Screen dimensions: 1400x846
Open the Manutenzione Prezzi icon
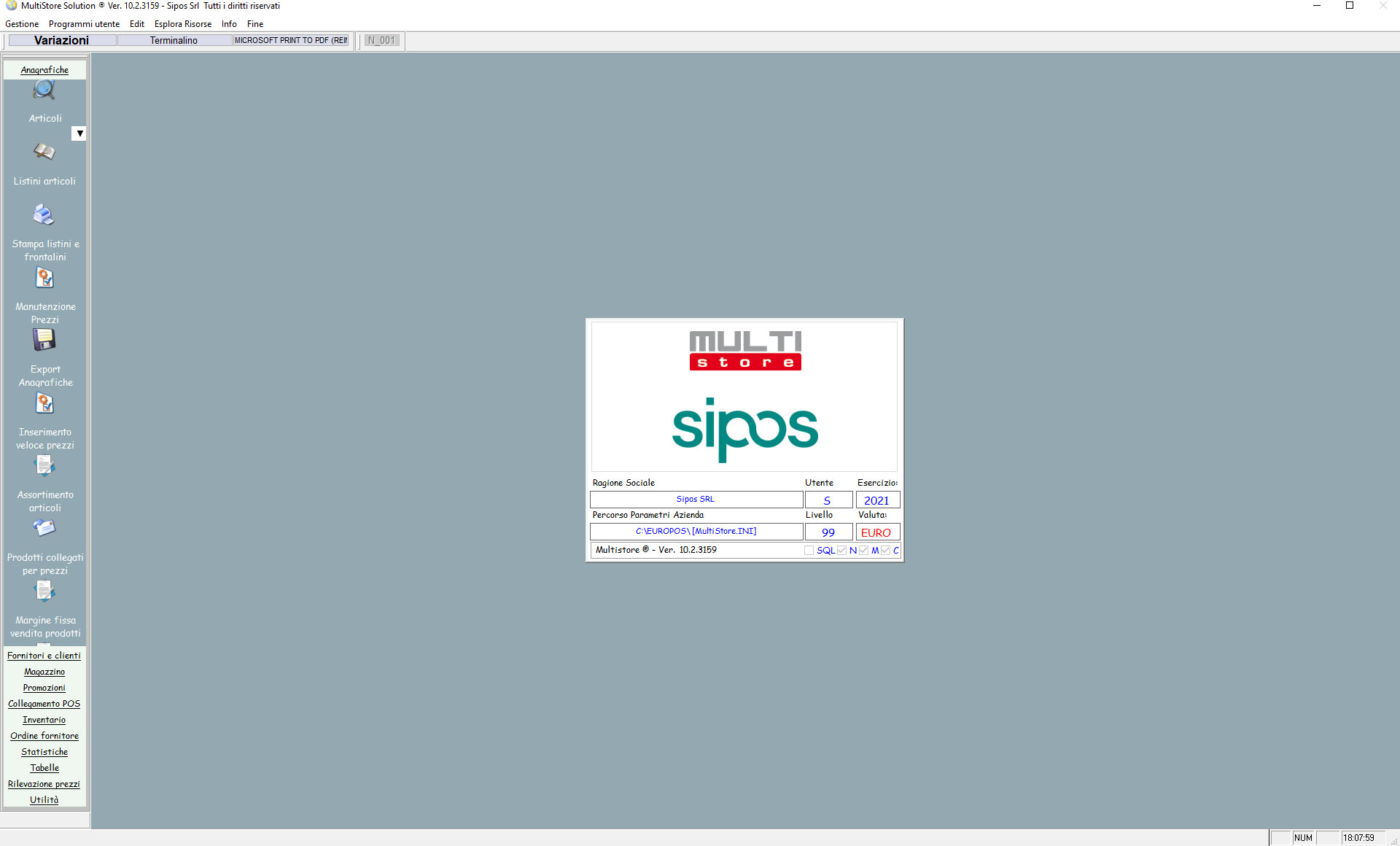pyautogui.click(x=44, y=278)
